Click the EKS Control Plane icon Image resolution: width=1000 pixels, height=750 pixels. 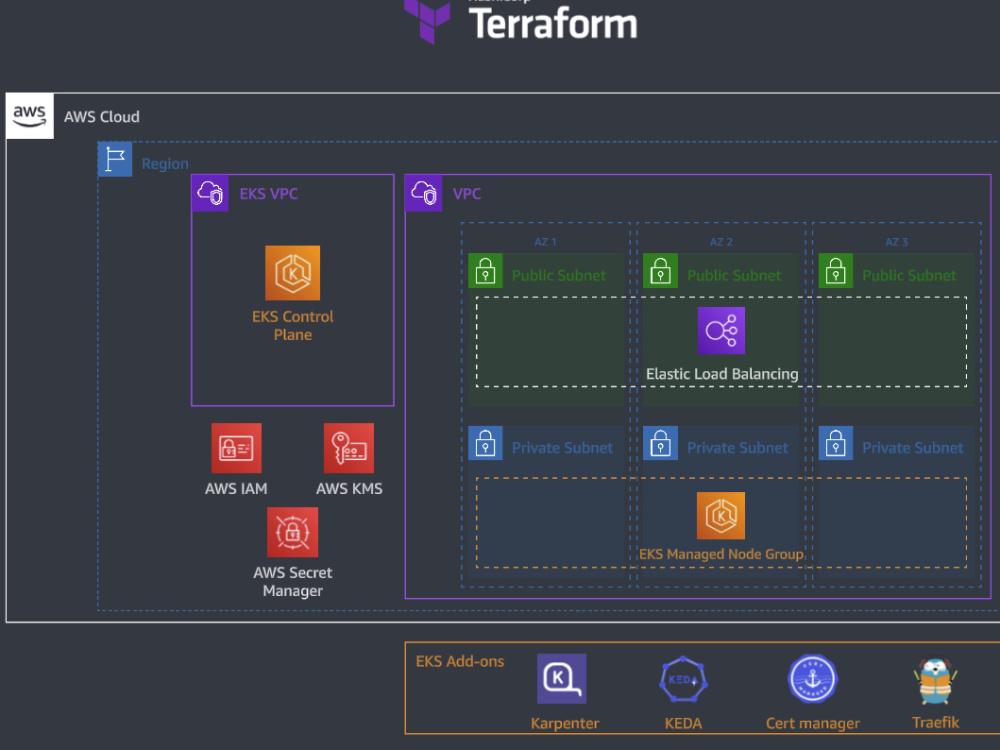click(x=292, y=271)
